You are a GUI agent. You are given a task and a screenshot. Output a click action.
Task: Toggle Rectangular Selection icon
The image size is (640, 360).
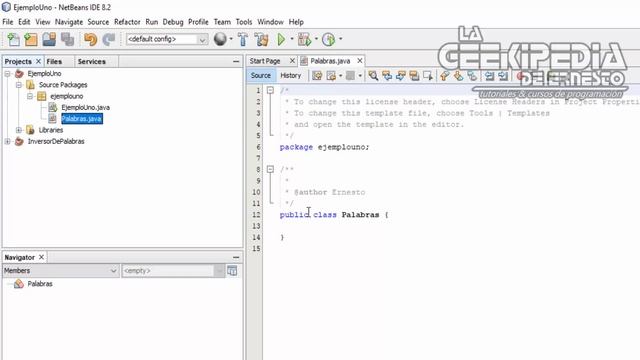[x=428, y=76]
